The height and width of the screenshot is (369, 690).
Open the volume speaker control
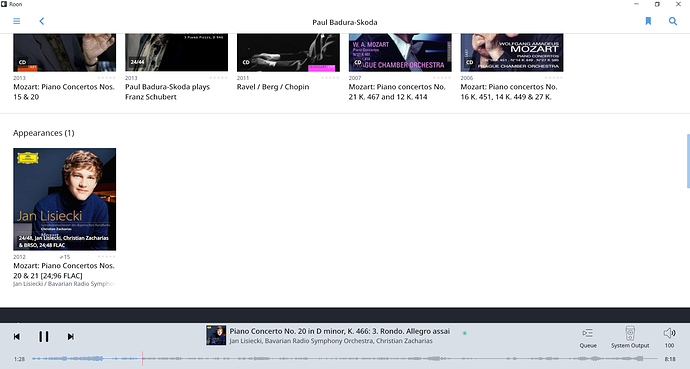[669, 333]
